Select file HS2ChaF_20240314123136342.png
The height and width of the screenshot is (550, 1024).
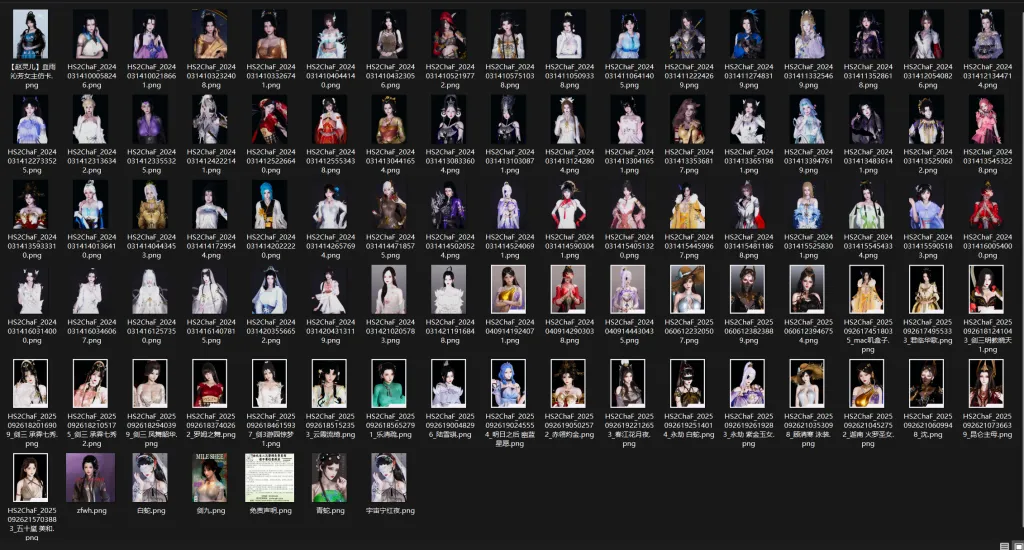point(91,120)
